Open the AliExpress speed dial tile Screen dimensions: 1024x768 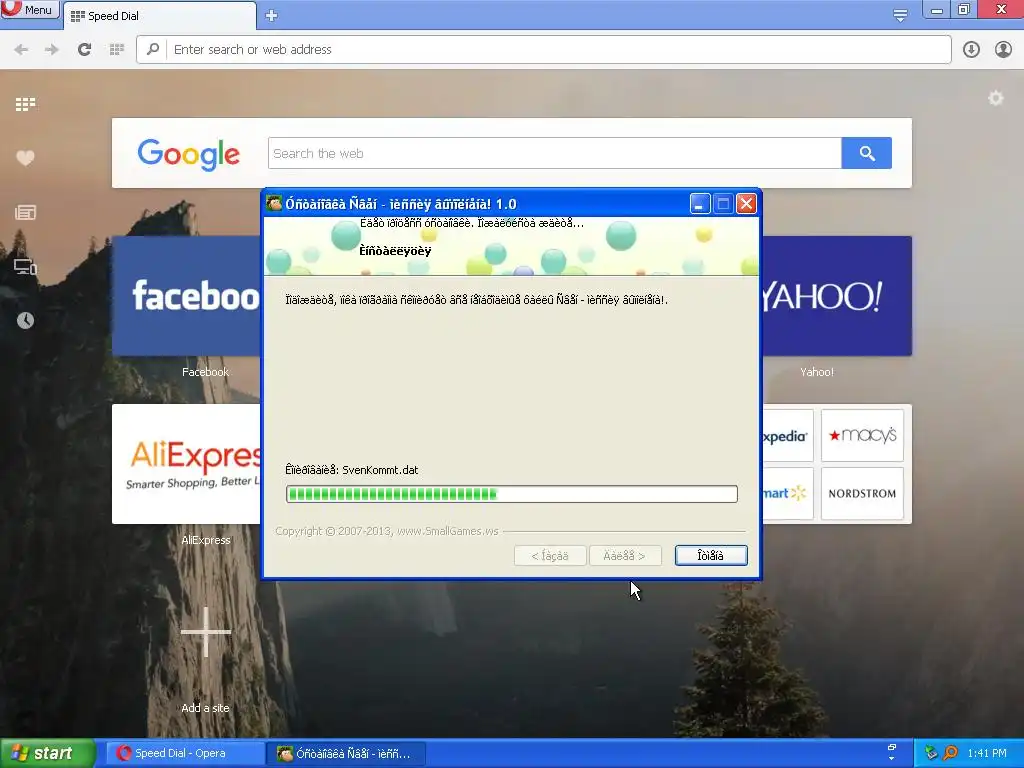tap(187, 464)
